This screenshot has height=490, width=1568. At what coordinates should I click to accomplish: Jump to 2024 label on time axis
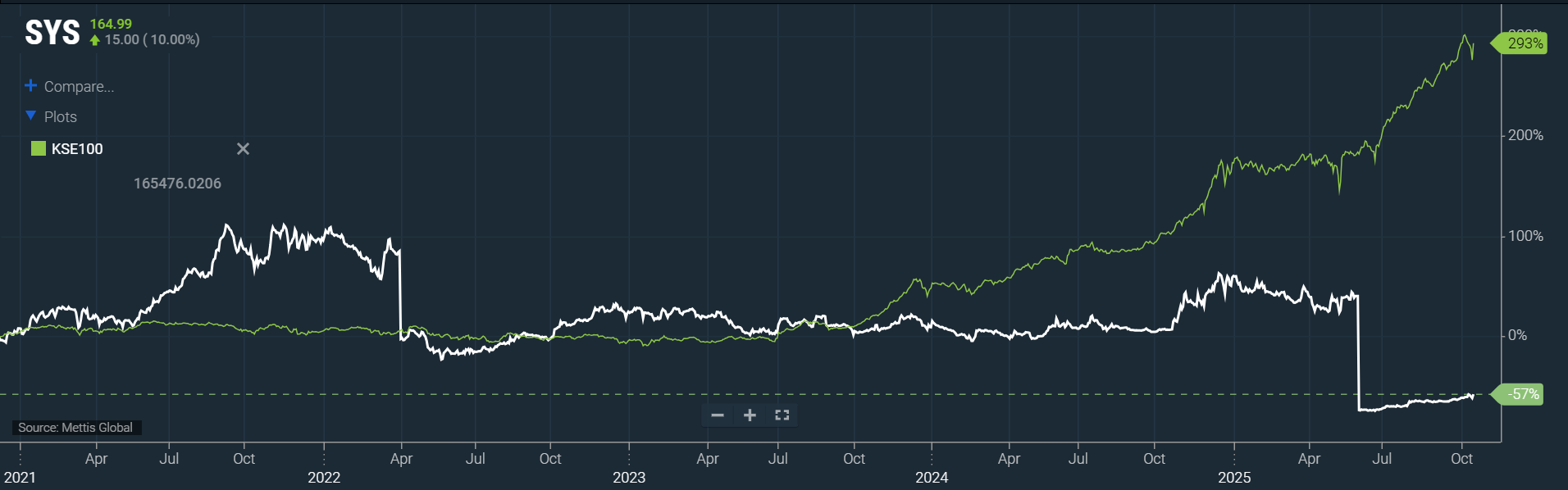click(x=932, y=477)
